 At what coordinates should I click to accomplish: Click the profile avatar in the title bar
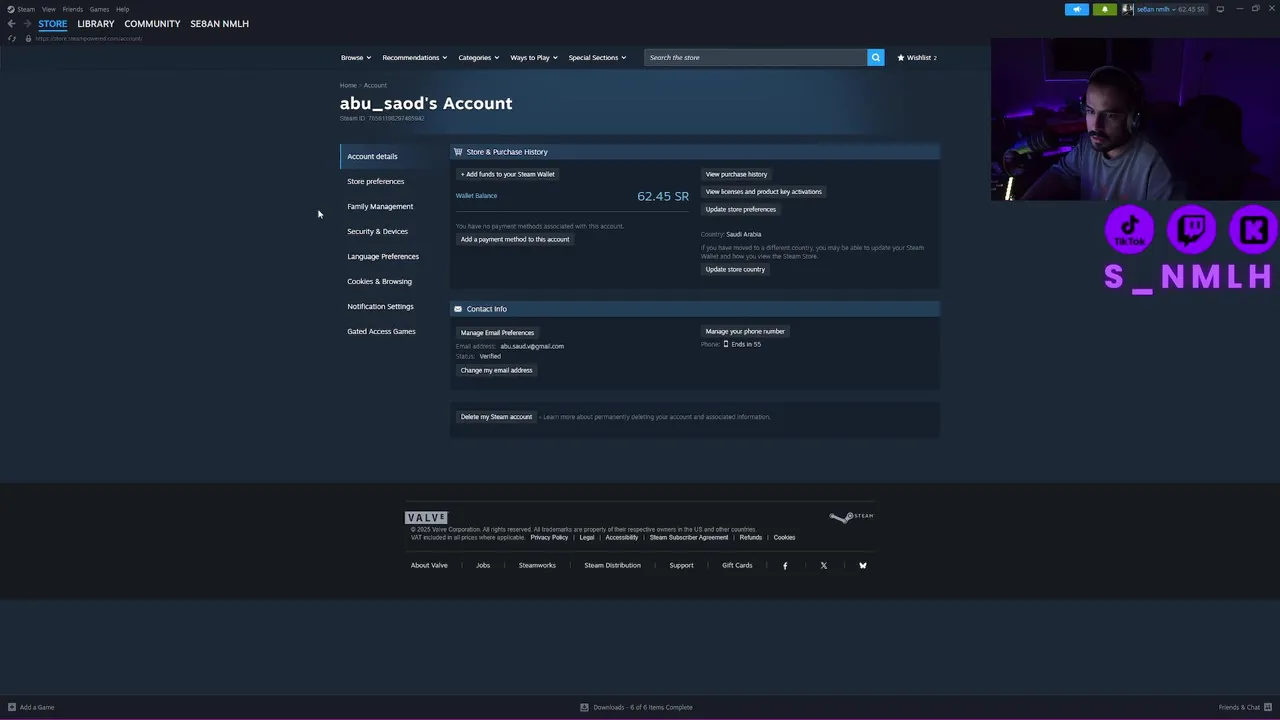1127,9
